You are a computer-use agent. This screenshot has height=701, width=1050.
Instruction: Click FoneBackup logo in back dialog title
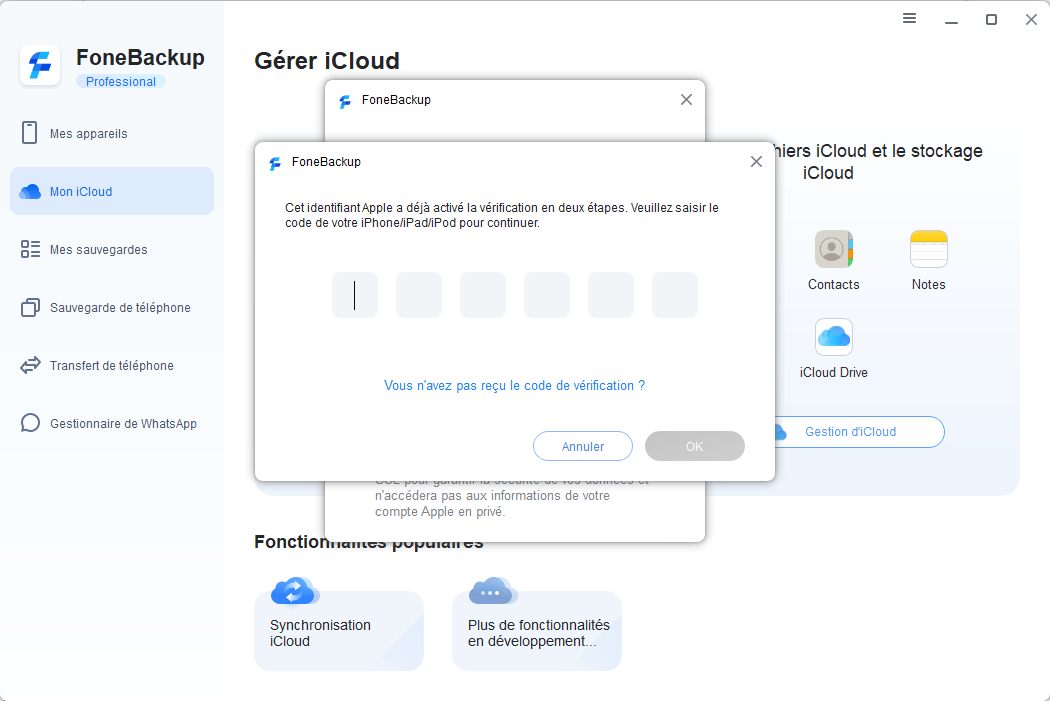[x=345, y=101]
